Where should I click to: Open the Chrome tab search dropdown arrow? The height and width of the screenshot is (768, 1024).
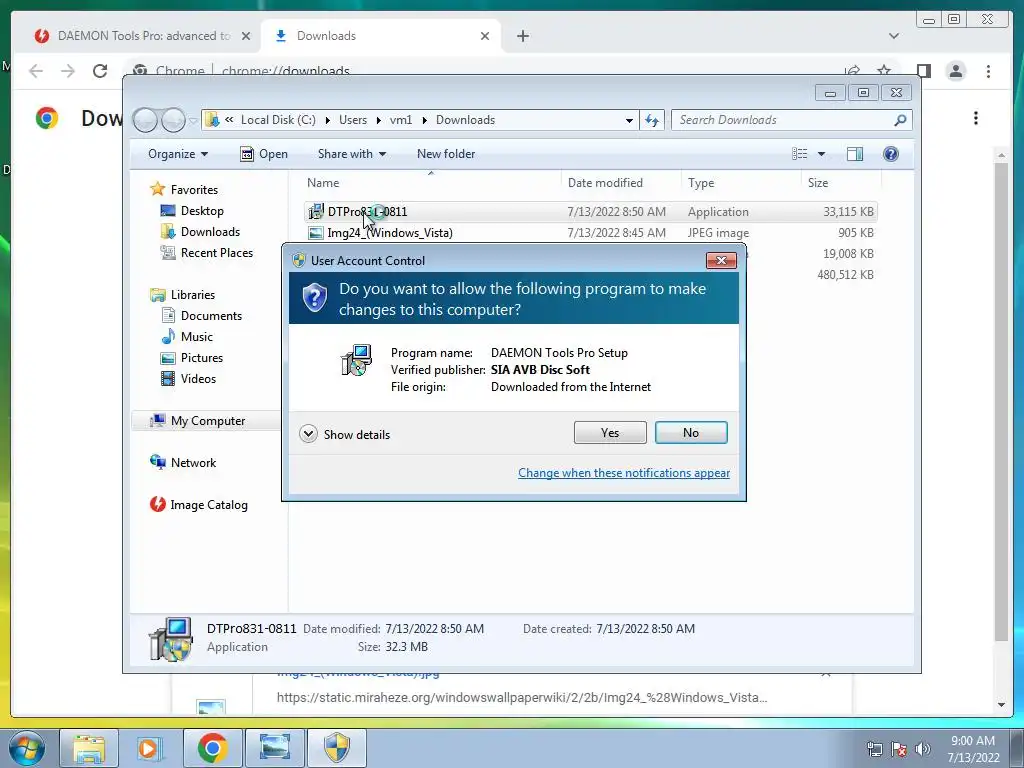click(x=894, y=36)
